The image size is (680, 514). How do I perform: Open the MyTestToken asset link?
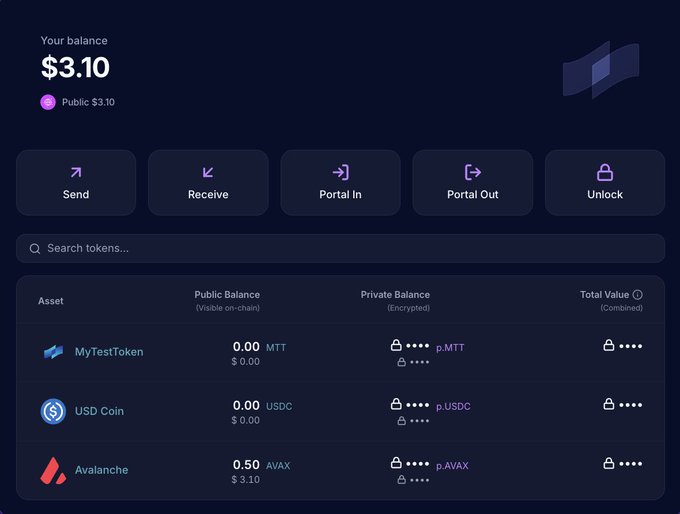pyautogui.click(x=109, y=352)
